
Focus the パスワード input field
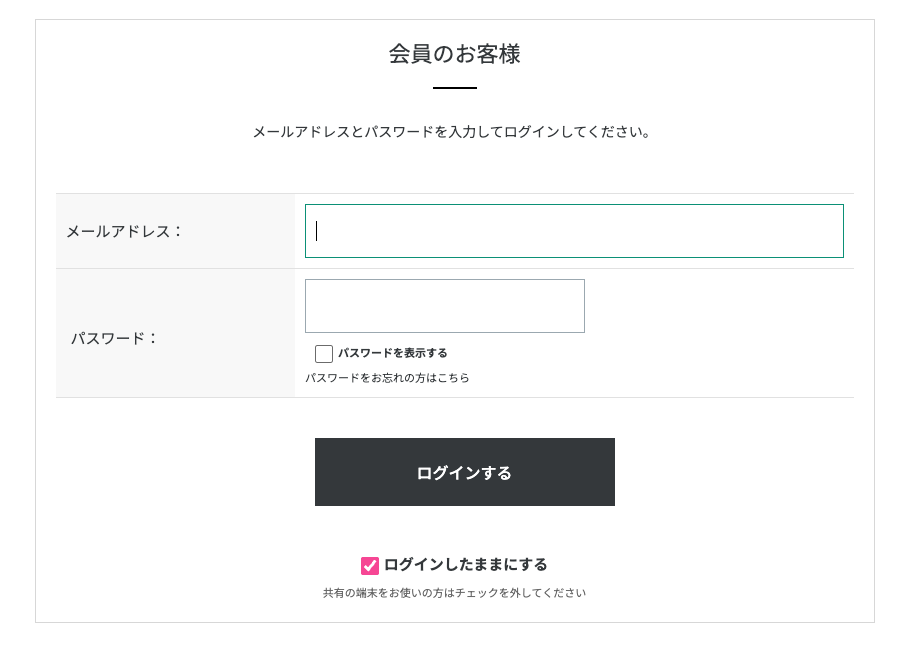tap(445, 306)
